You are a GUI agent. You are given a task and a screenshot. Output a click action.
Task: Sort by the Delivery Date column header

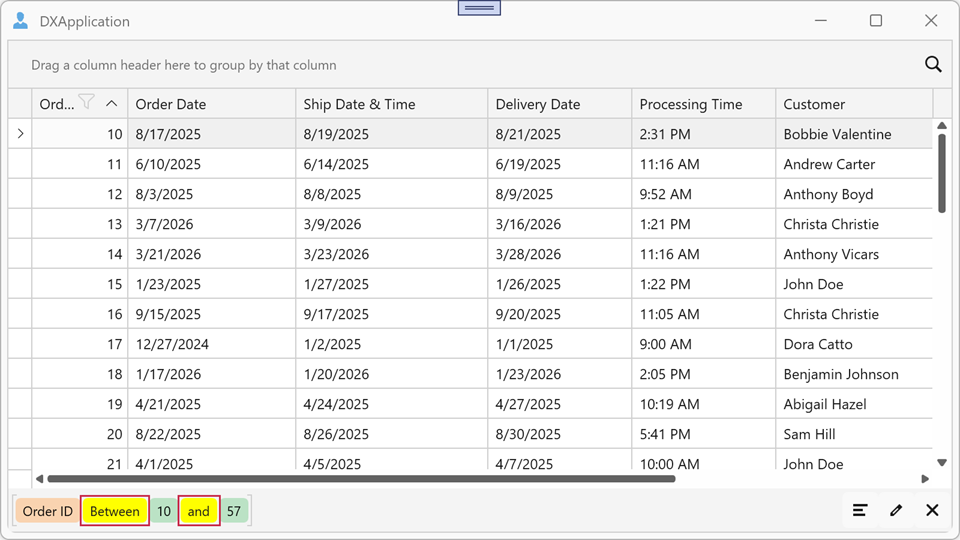pyautogui.click(x=560, y=104)
